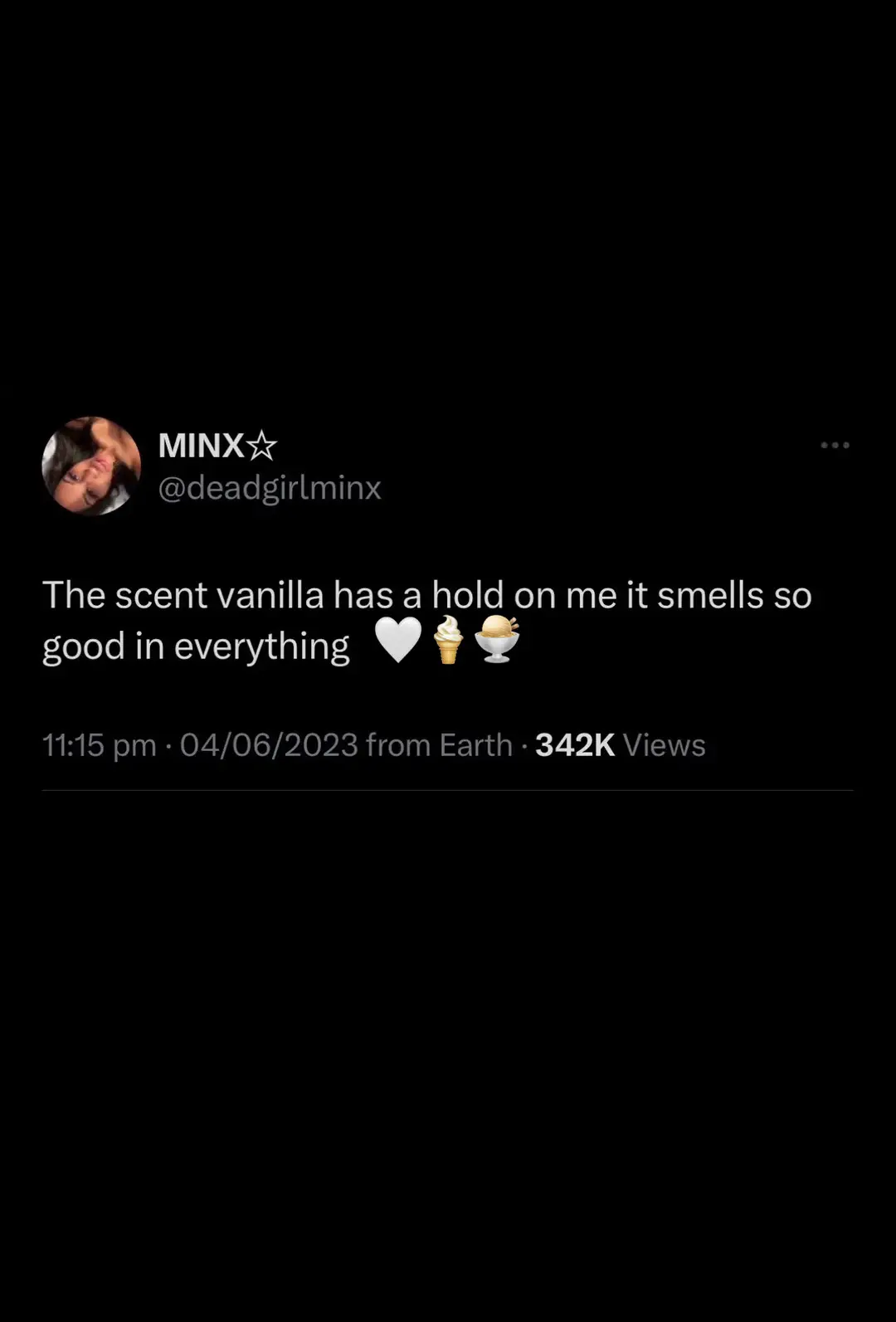The width and height of the screenshot is (896, 1322).
Task: Click the white heart emoji
Action: point(399,641)
